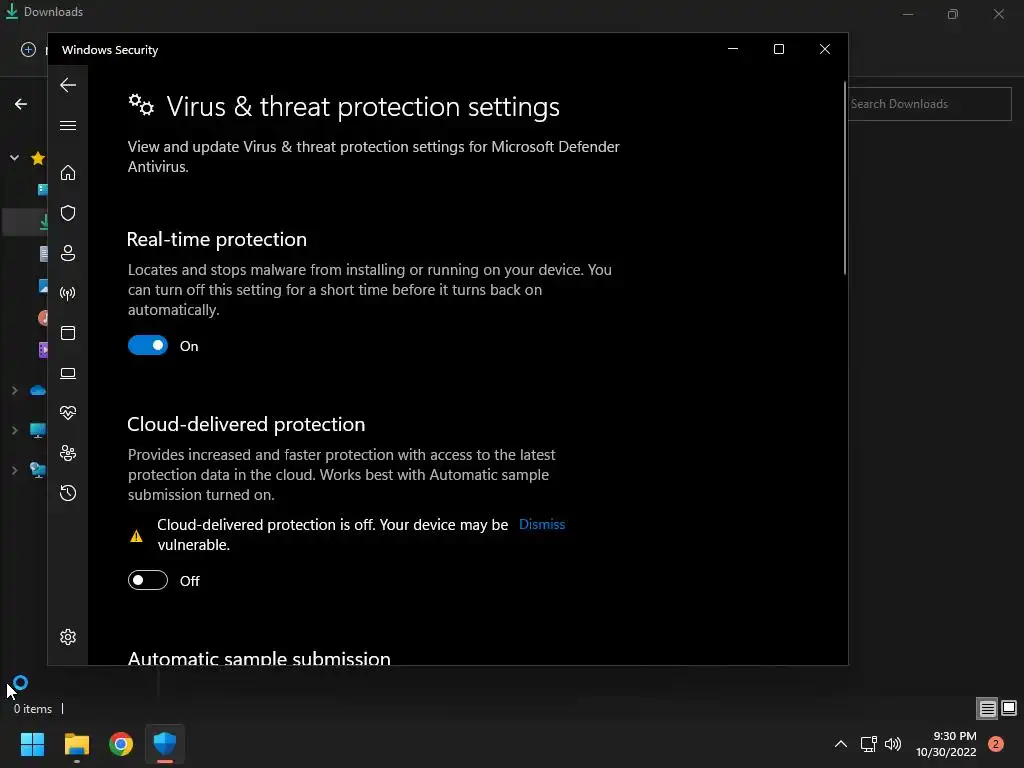Image resolution: width=1024 pixels, height=768 pixels.
Task: Open Windows Security settings gear icon
Action: click(x=68, y=637)
